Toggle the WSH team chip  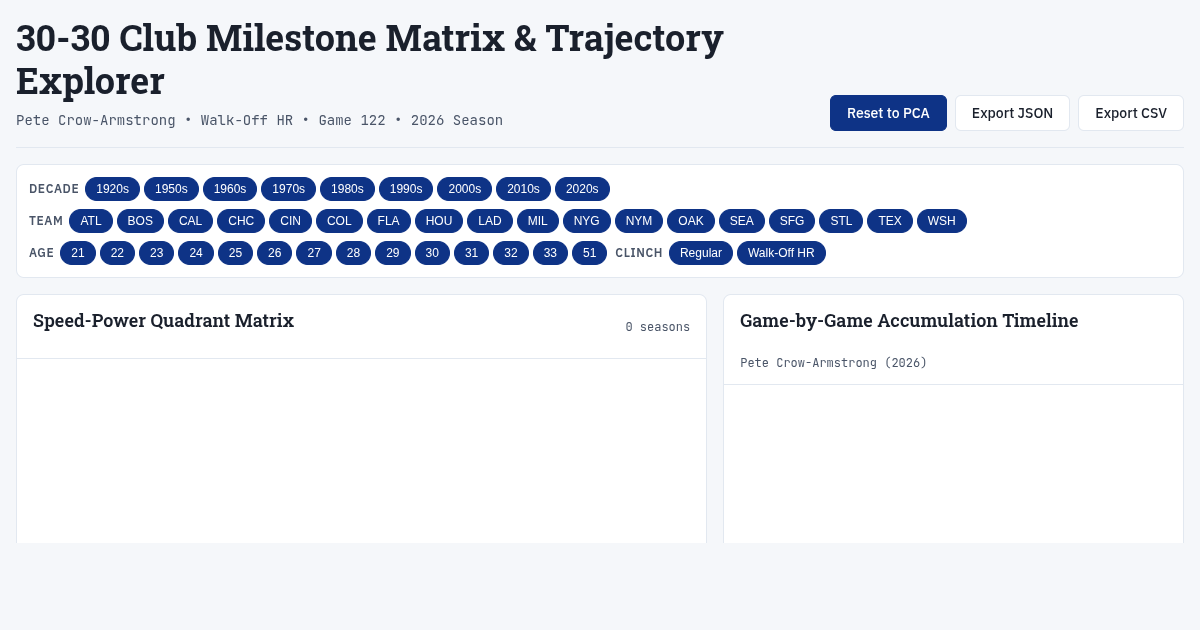(942, 221)
